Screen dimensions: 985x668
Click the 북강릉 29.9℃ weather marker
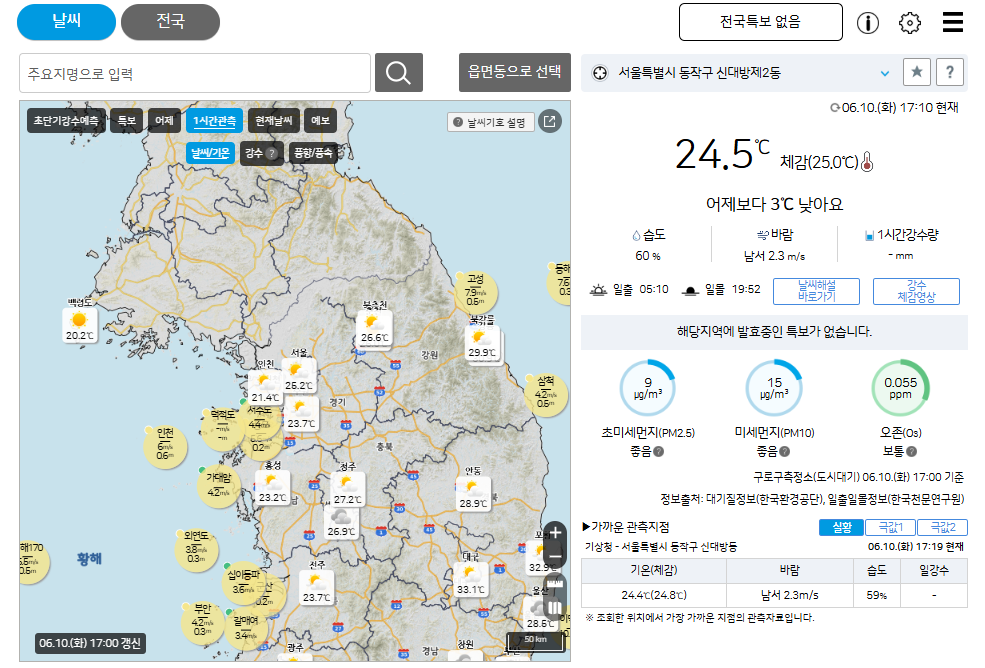pos(482,343)
